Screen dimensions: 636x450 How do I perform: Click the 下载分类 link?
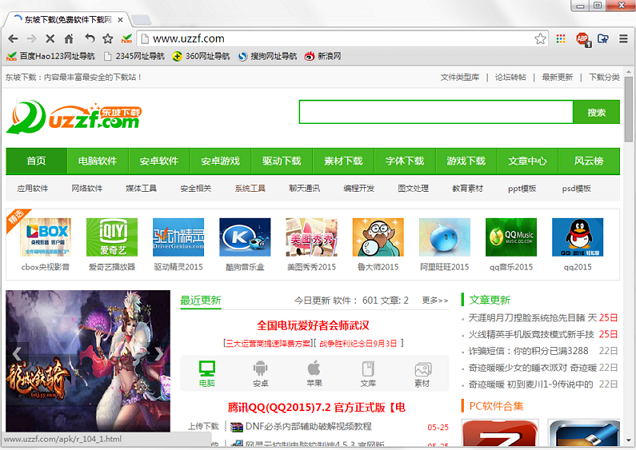click(x=604, y=77)
